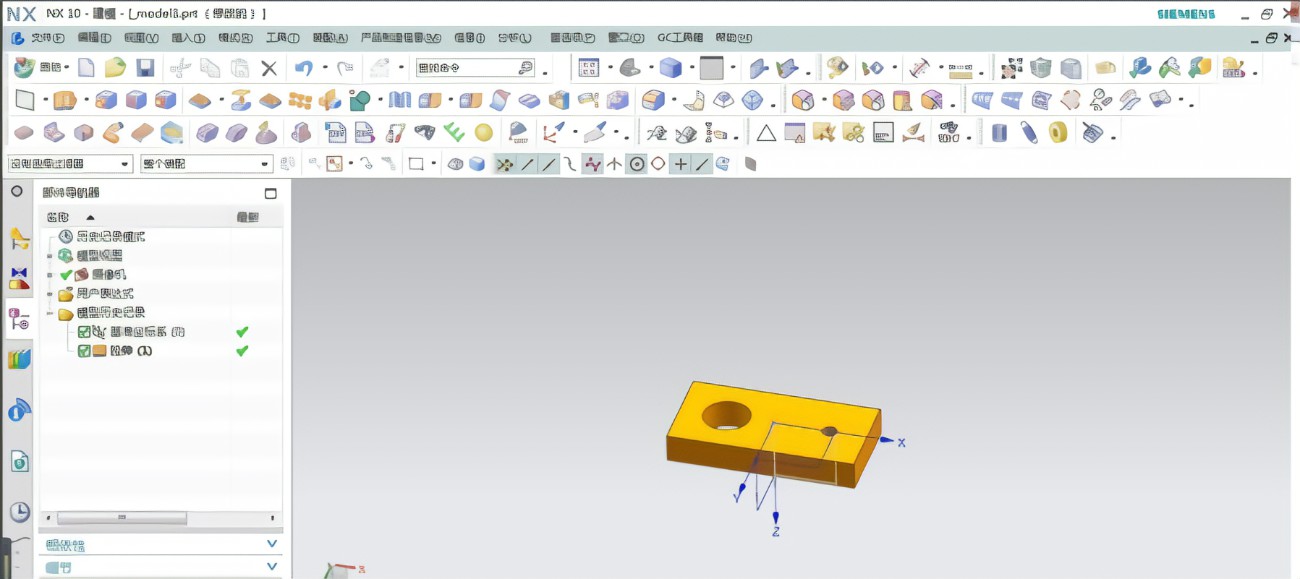Click the command finder search field
This screenshot has width=1300, height=579.
(x=475, y=68)
